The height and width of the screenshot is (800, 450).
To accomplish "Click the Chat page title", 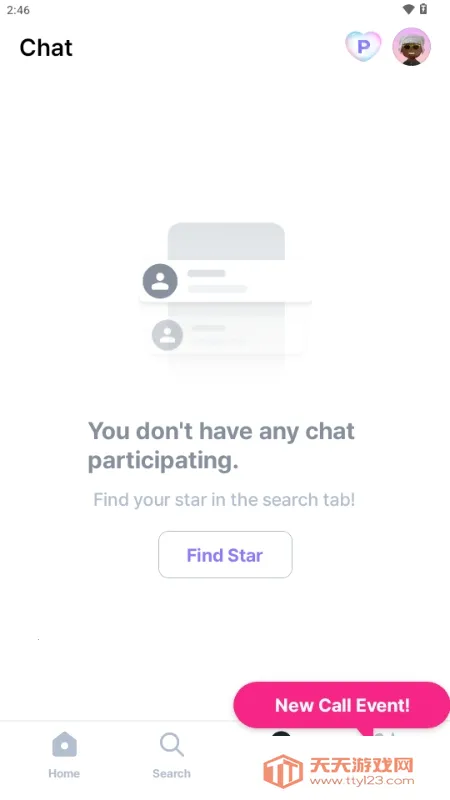I will click(x=46, y=47).
